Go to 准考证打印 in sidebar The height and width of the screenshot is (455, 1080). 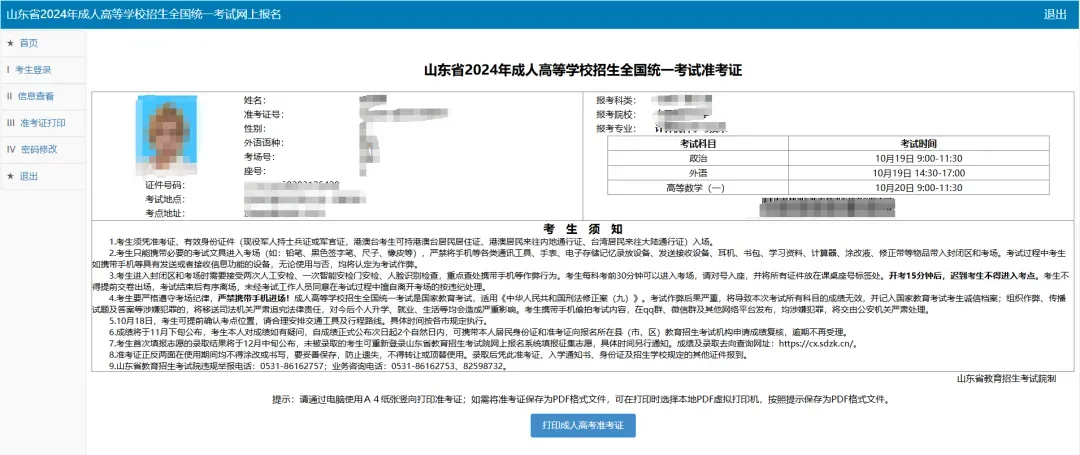pyautogui.click(x=43, y=123)
